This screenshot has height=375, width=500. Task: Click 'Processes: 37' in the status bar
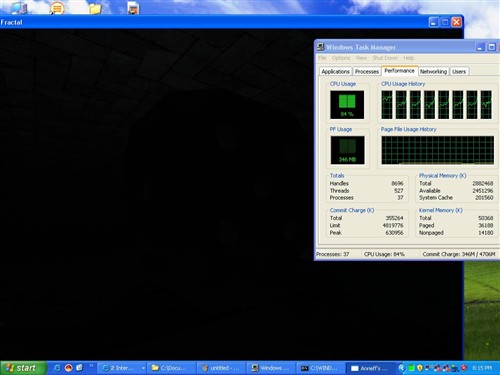[x=333, y=254]
